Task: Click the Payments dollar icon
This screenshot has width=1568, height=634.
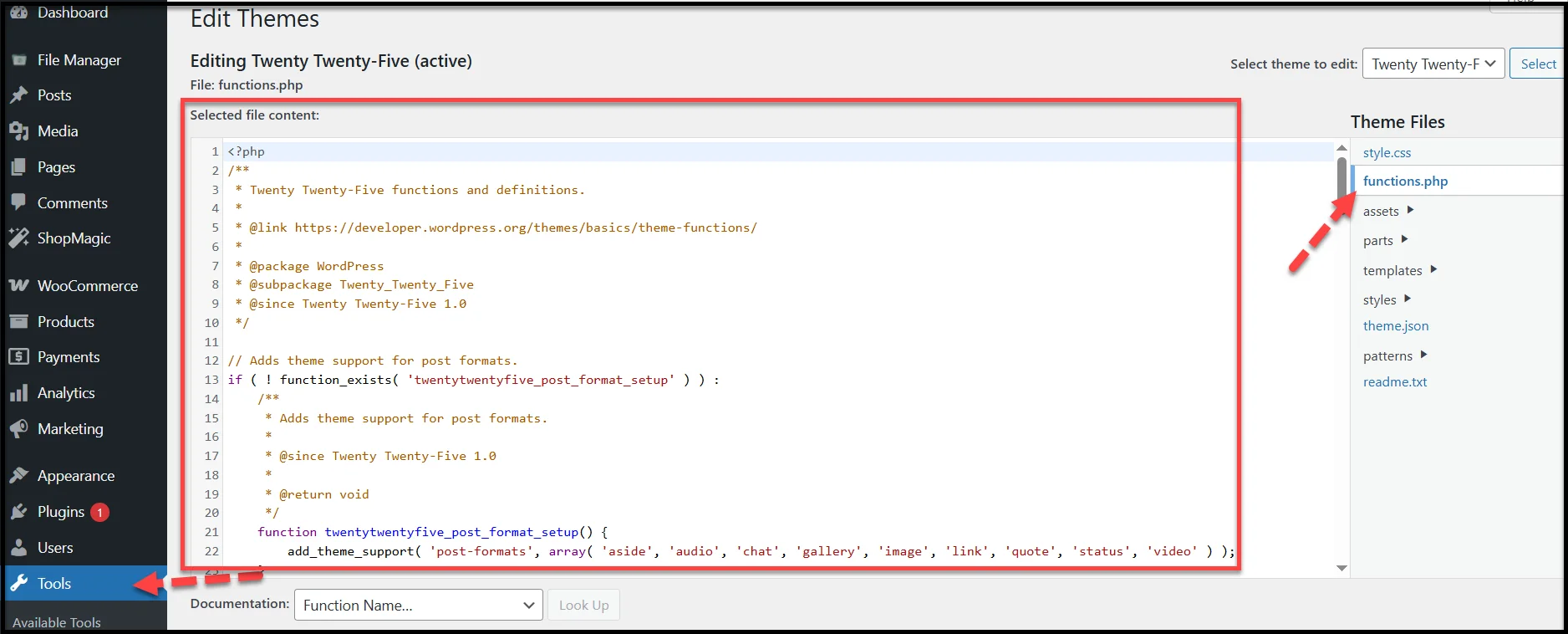Action: 18,357
